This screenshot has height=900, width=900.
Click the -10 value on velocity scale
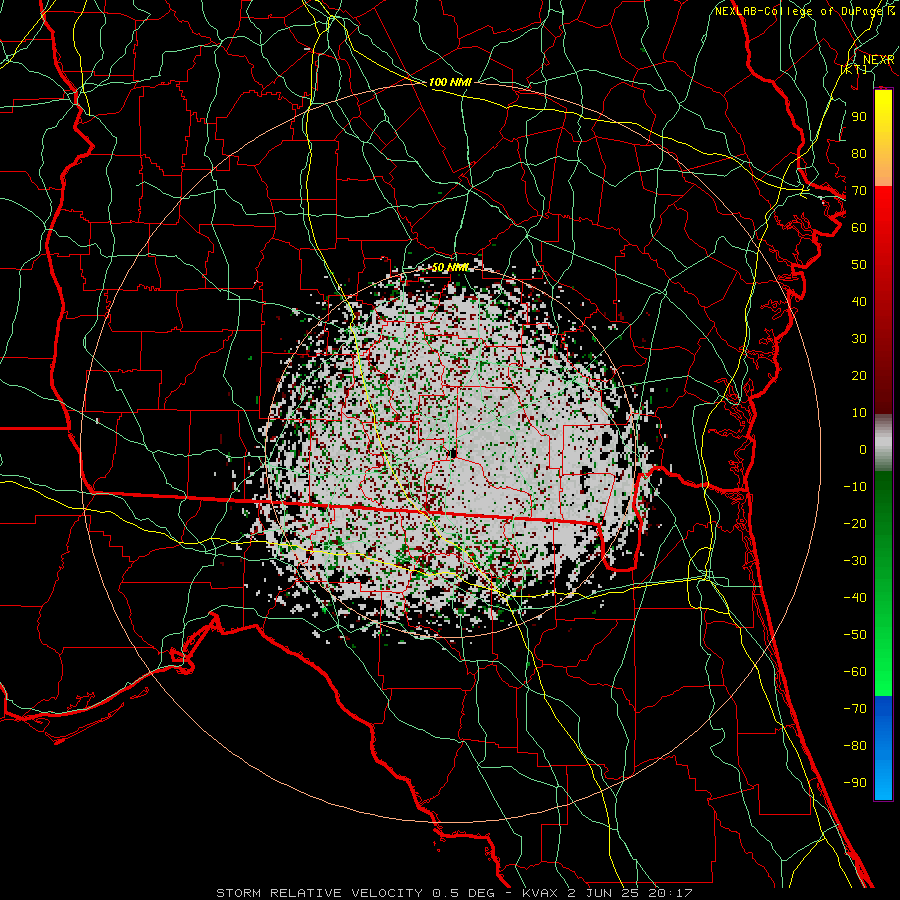pos(855,487)
